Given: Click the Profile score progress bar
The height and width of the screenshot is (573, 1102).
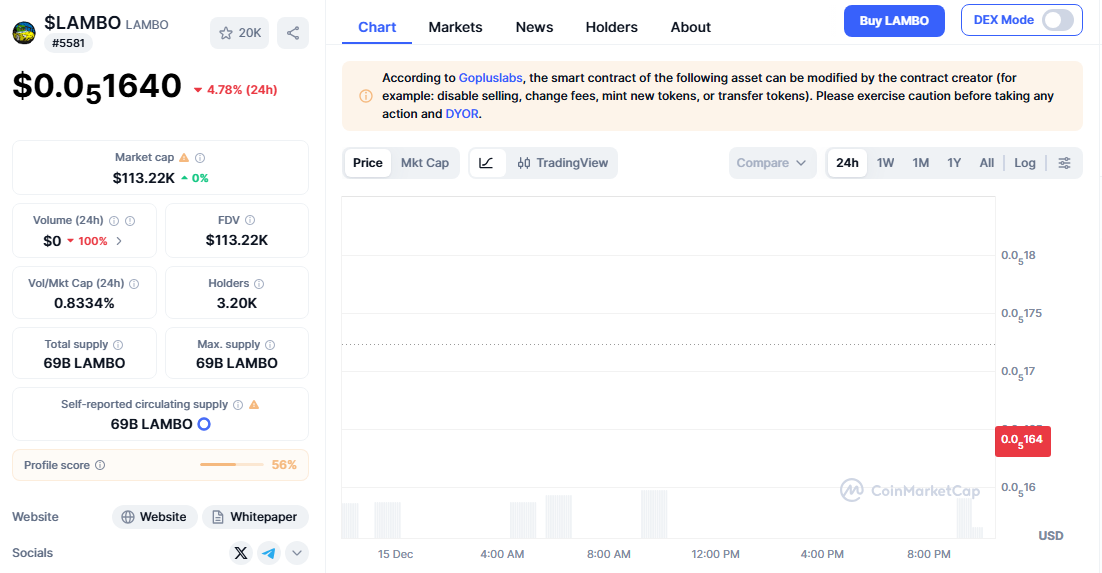Looking at the screenshot, I should pyautogui.click(x=230, y=465).
